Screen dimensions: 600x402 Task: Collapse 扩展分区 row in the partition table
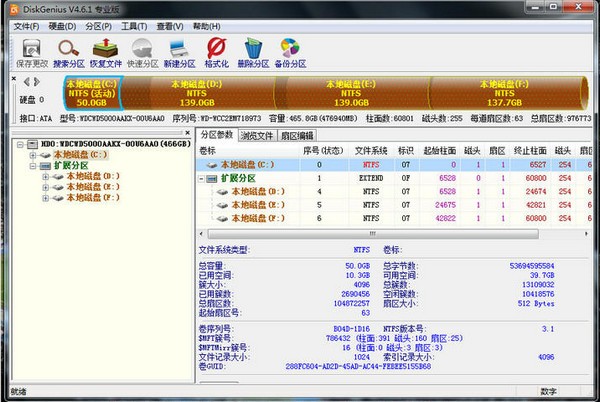coord(201,179)
